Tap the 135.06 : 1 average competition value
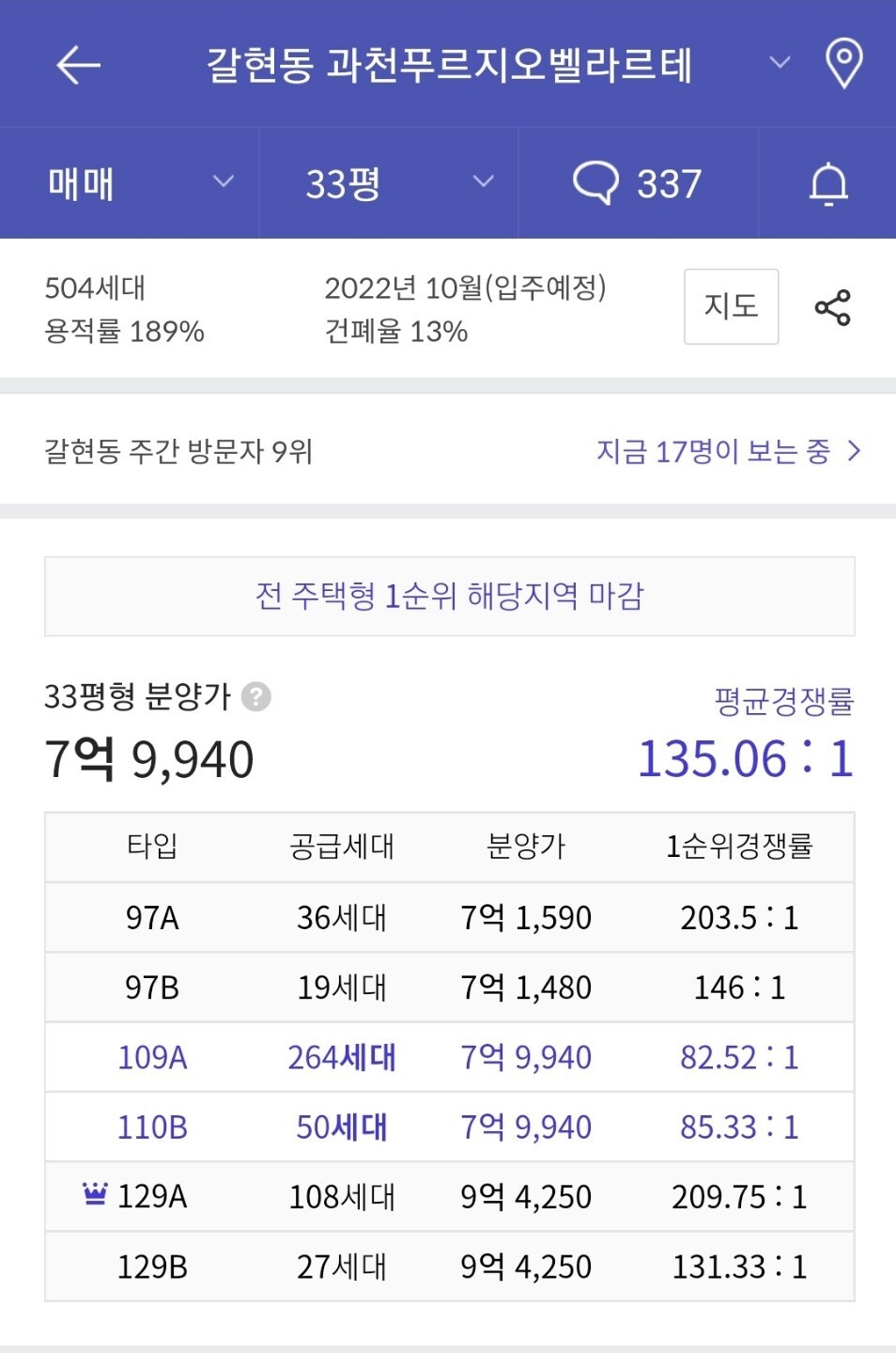The width and height of the screenshot is (896, 1353). point(746,759)
